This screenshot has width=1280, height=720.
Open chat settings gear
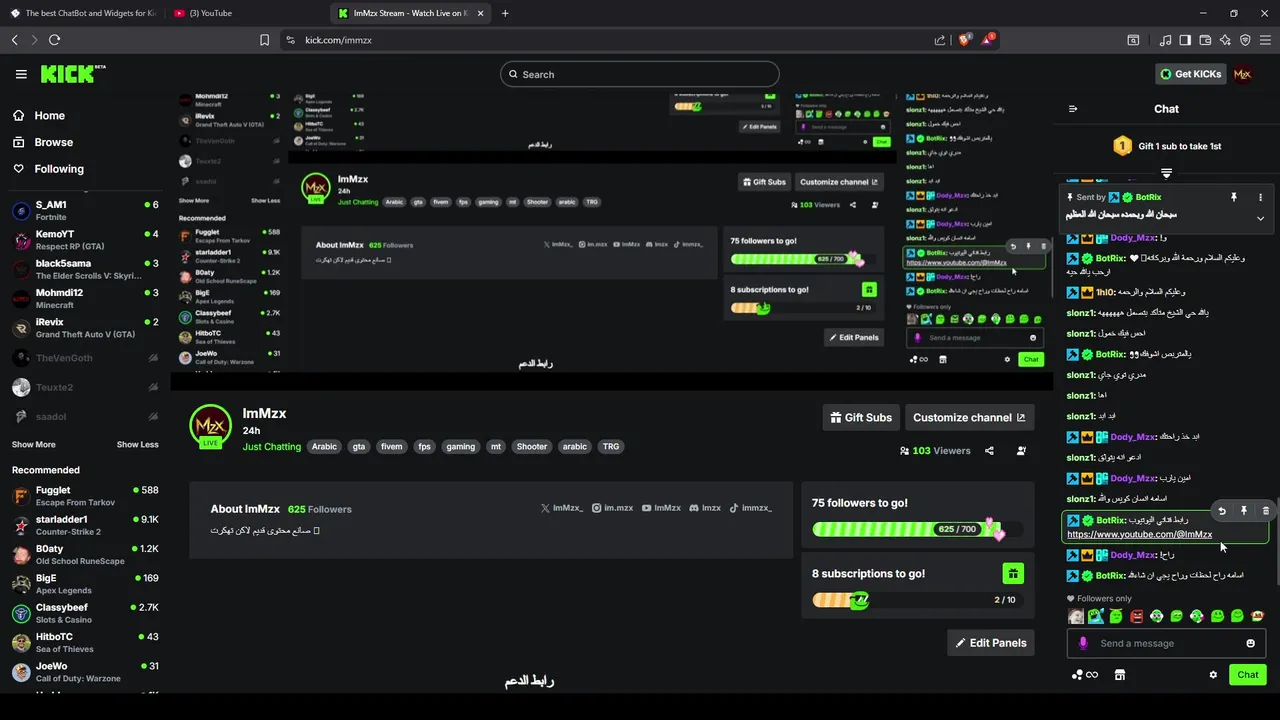coord(1213,675)
